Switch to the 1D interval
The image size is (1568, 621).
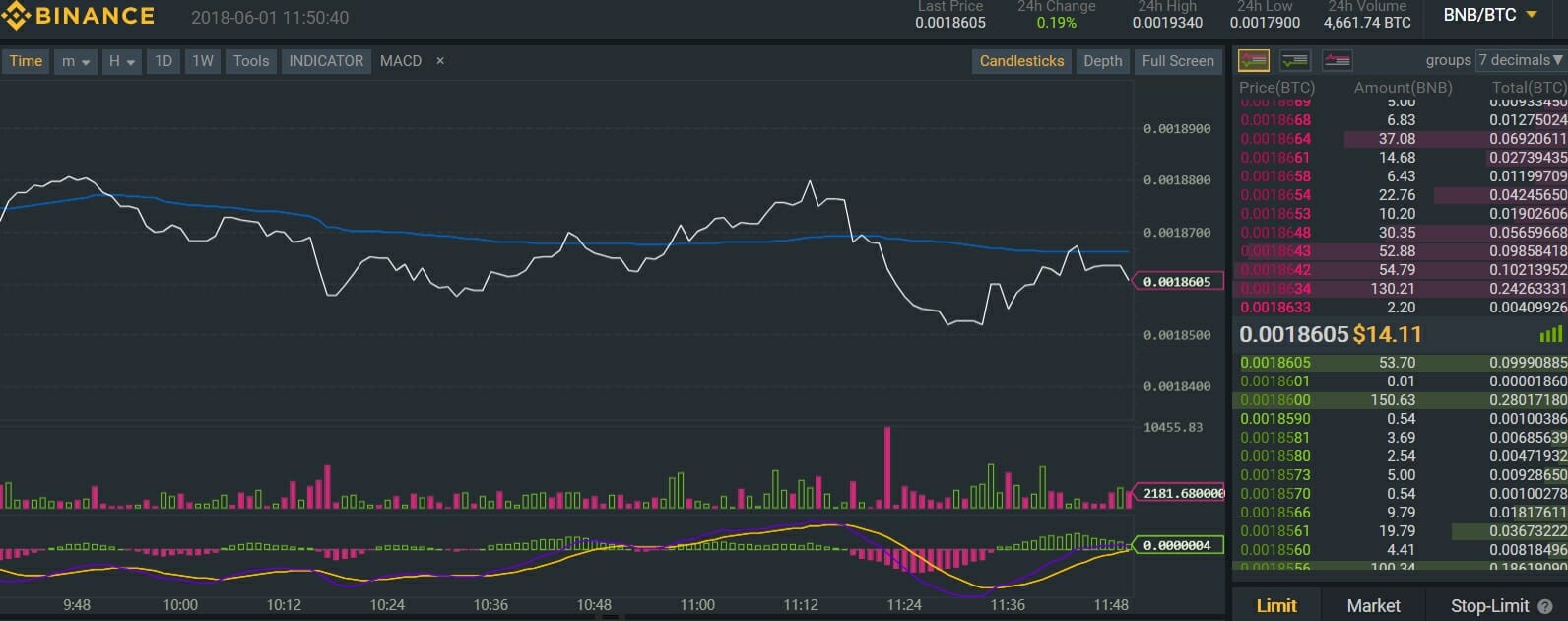163,61
